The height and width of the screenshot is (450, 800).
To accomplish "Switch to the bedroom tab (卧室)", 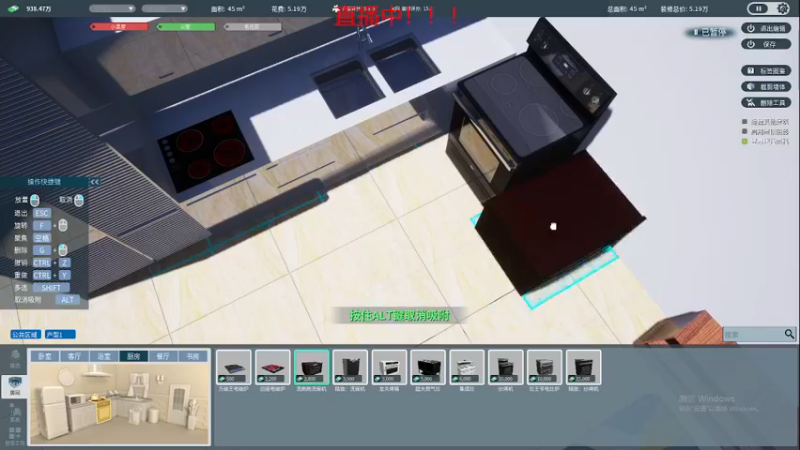I will pyautogui.click(x=45, y=356).
